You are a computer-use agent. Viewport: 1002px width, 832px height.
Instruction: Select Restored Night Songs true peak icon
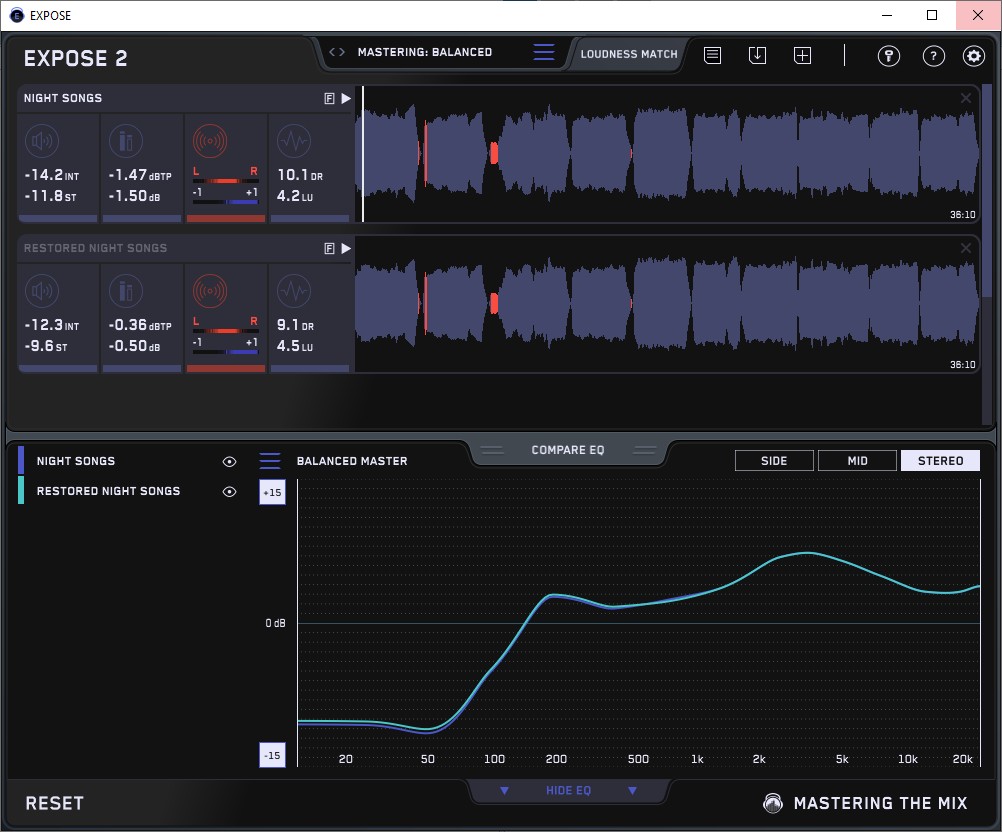click(126, 291)
